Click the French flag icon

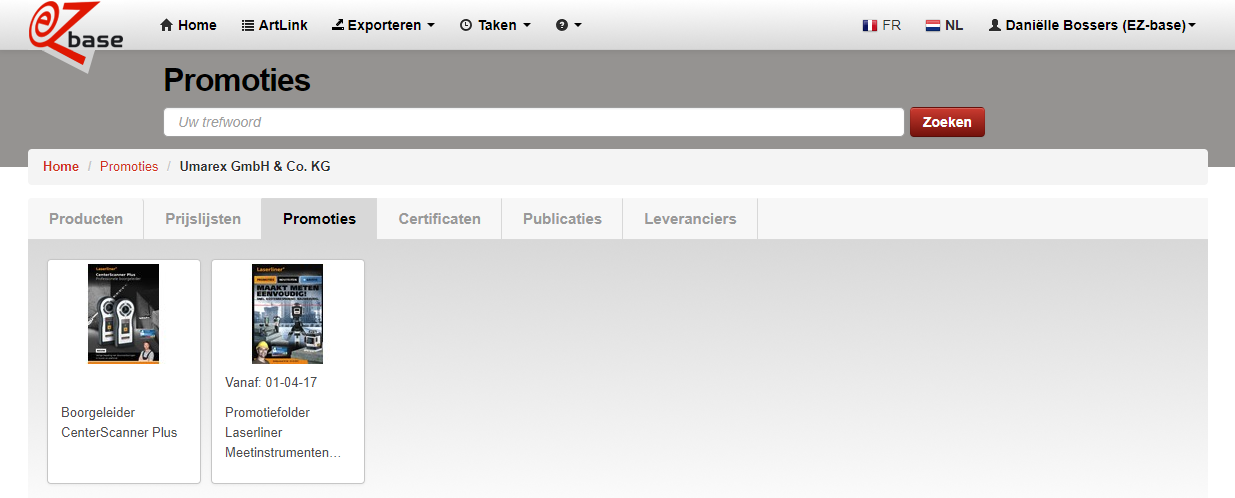pos(870,25)
